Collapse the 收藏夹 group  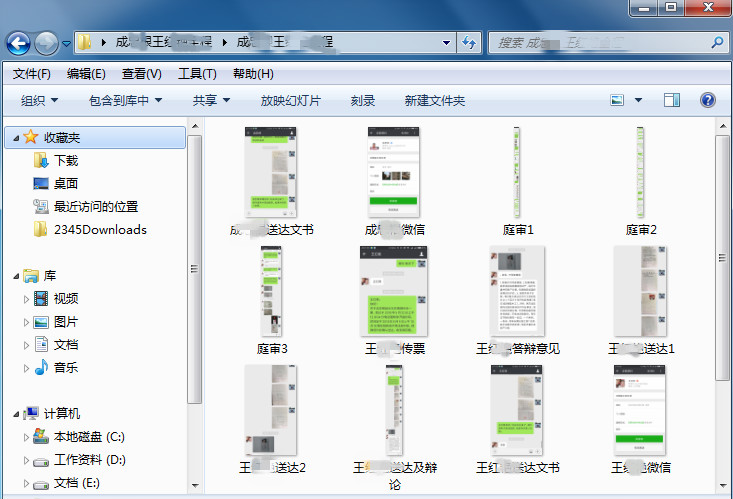pyautogui.click(x=16, y=138)
